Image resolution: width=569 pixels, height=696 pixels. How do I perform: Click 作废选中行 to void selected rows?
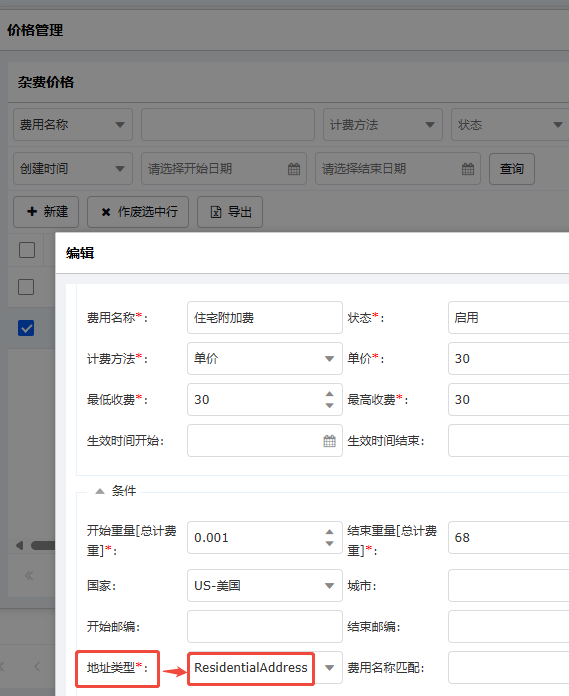click(138, 212)
